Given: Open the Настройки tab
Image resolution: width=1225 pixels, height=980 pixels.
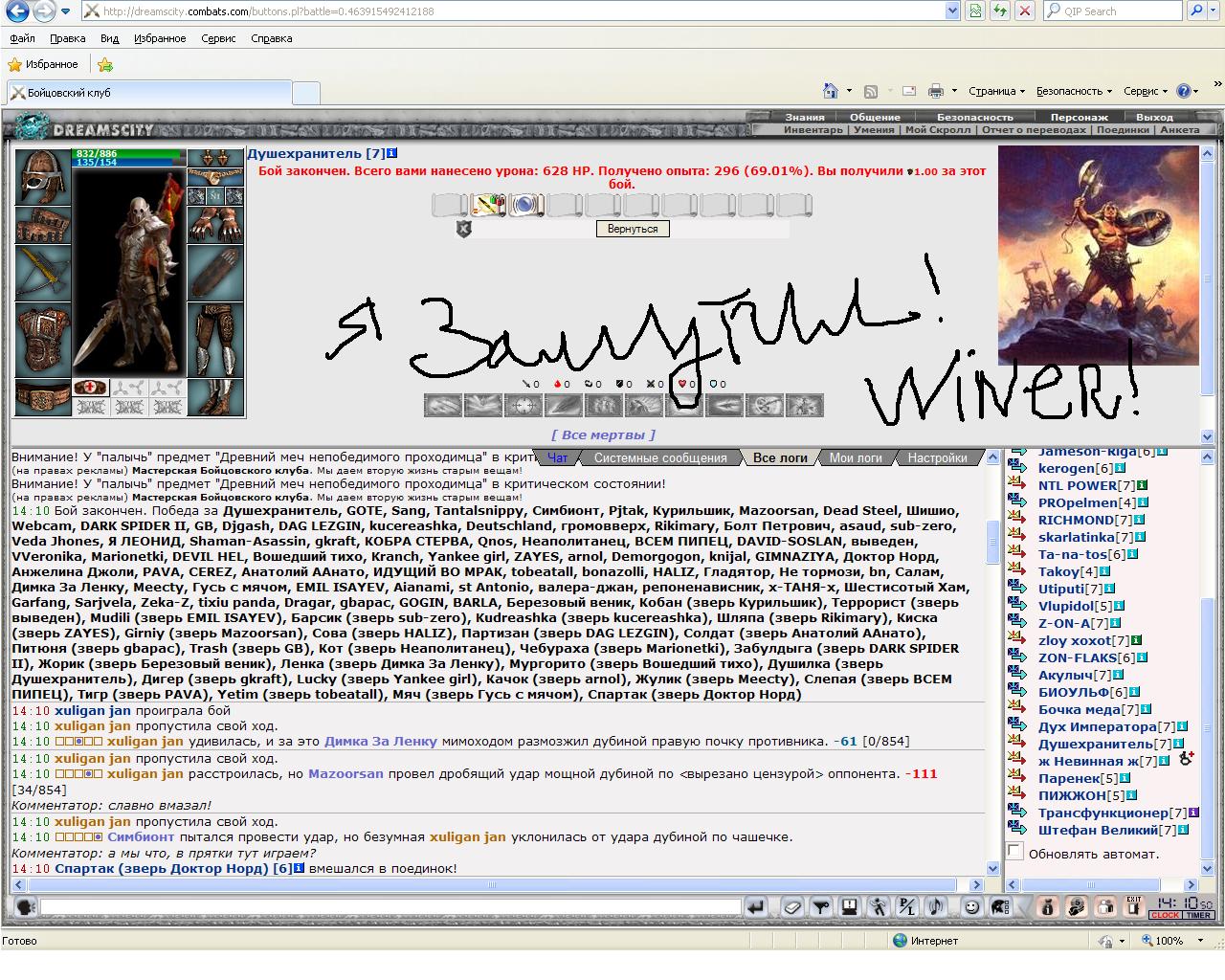Looking at the screenshot, I should [x=937, y=457].
